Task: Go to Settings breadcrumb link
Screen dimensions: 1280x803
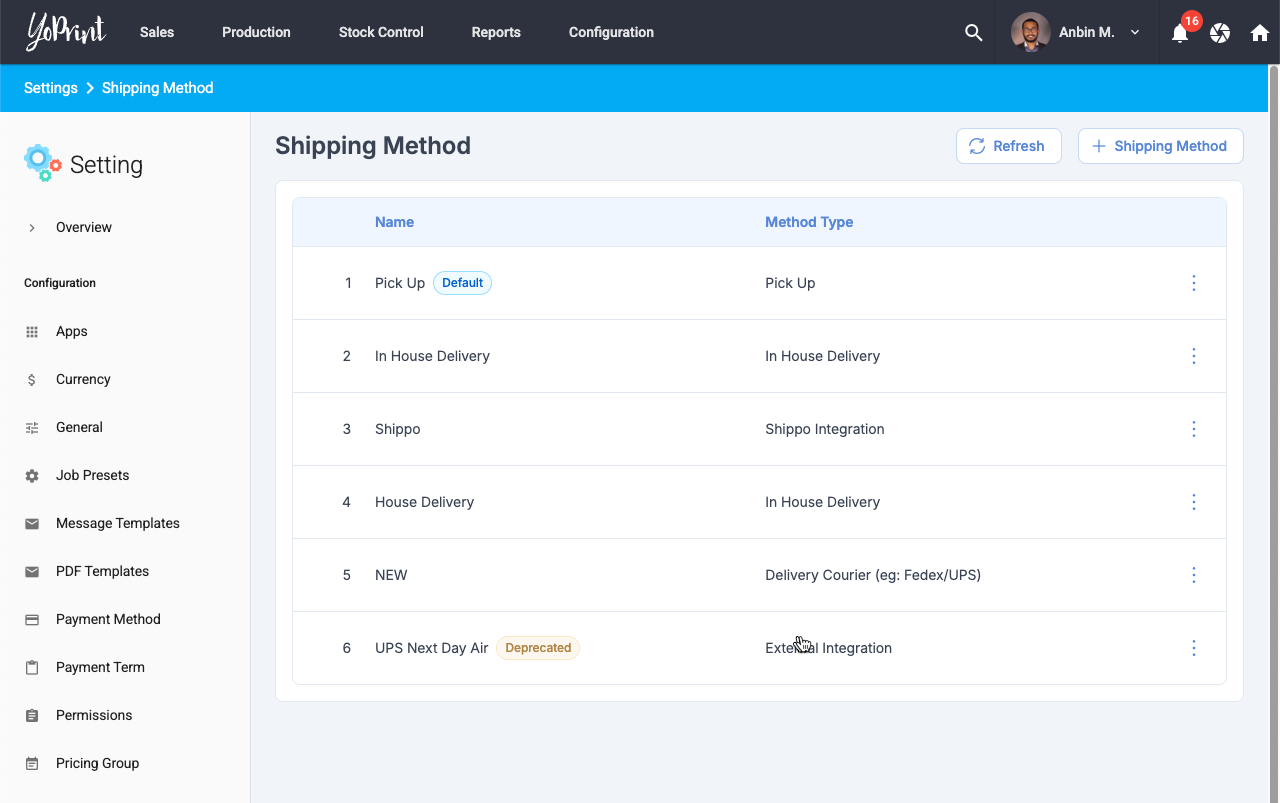Action: click(x=51, y=88)
